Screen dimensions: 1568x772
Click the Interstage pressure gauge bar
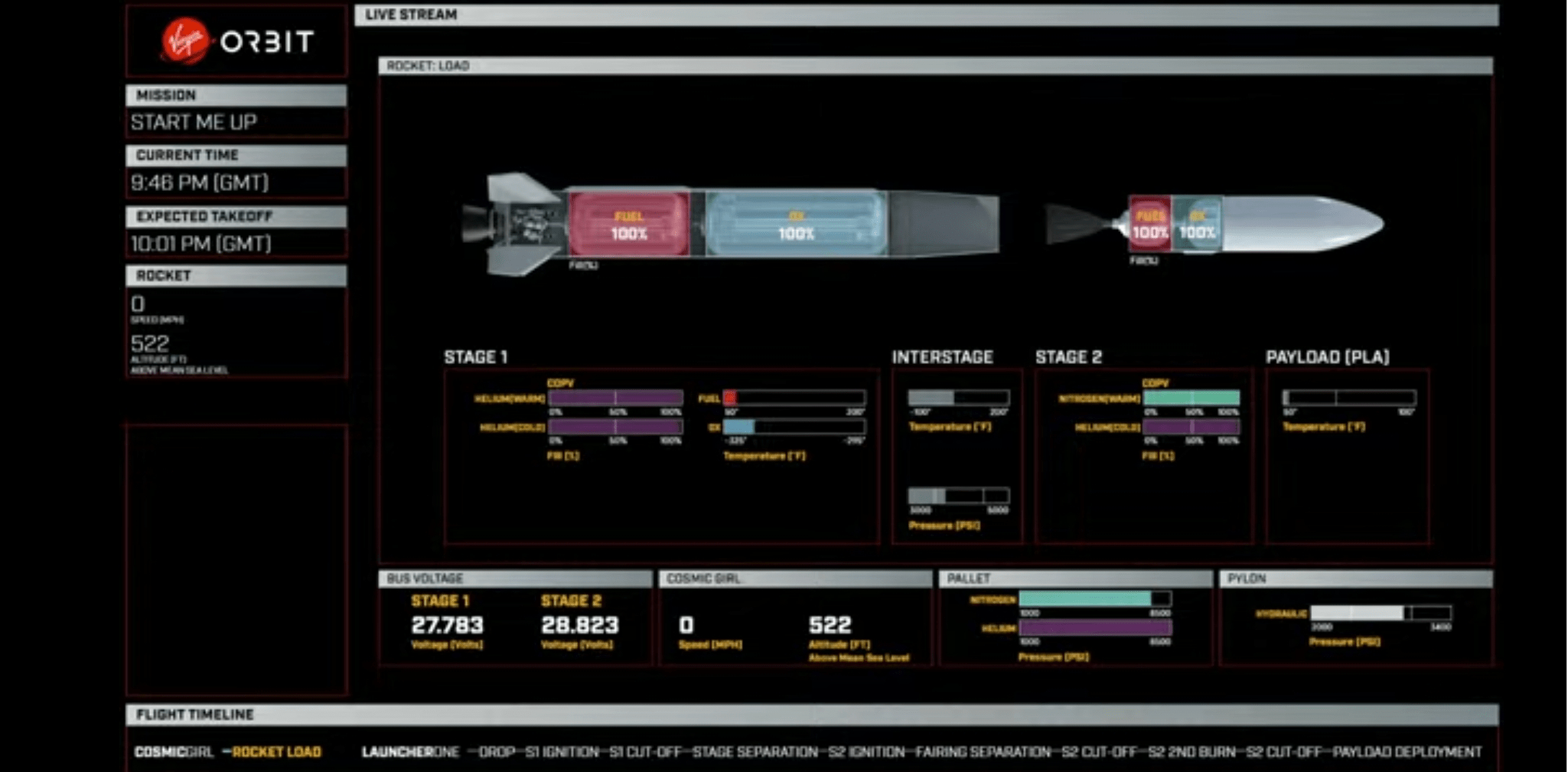[959, 496]
